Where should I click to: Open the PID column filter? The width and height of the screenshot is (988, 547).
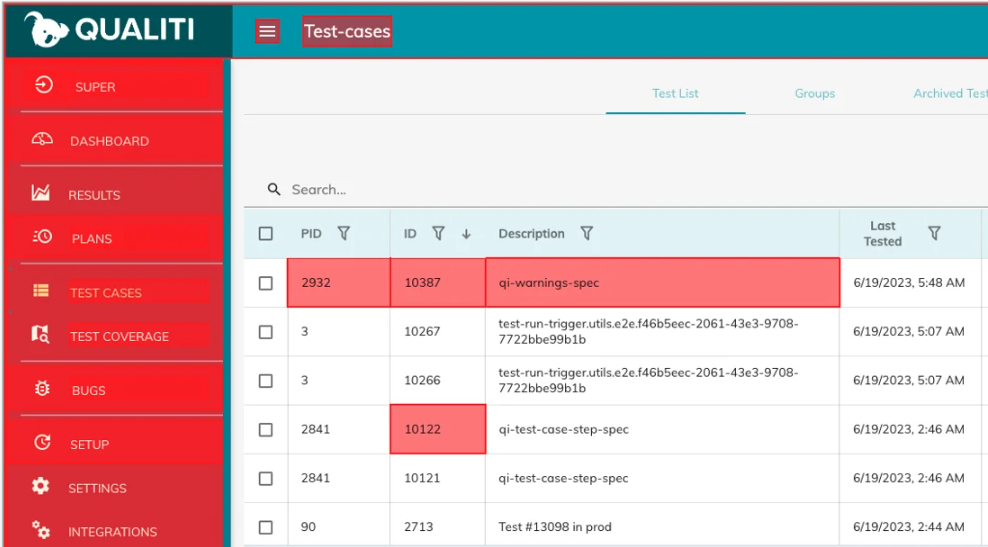pyautogui.click(x=343, y=234)
